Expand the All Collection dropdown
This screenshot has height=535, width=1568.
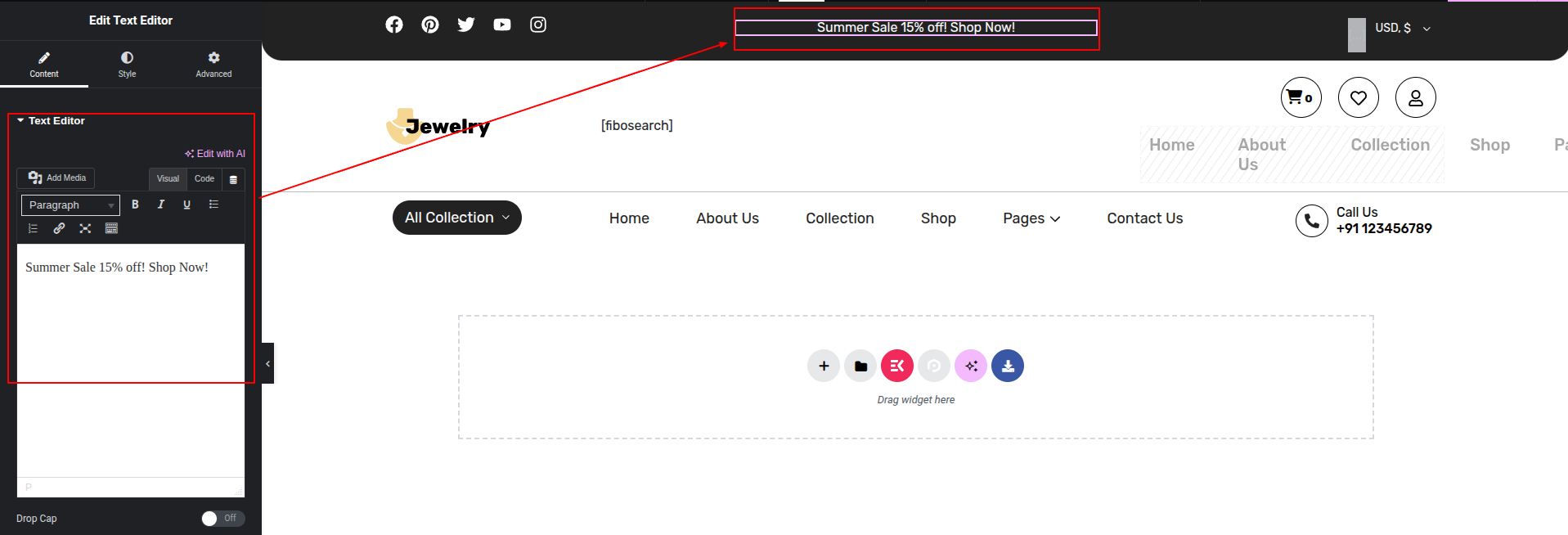click(456, 218)
